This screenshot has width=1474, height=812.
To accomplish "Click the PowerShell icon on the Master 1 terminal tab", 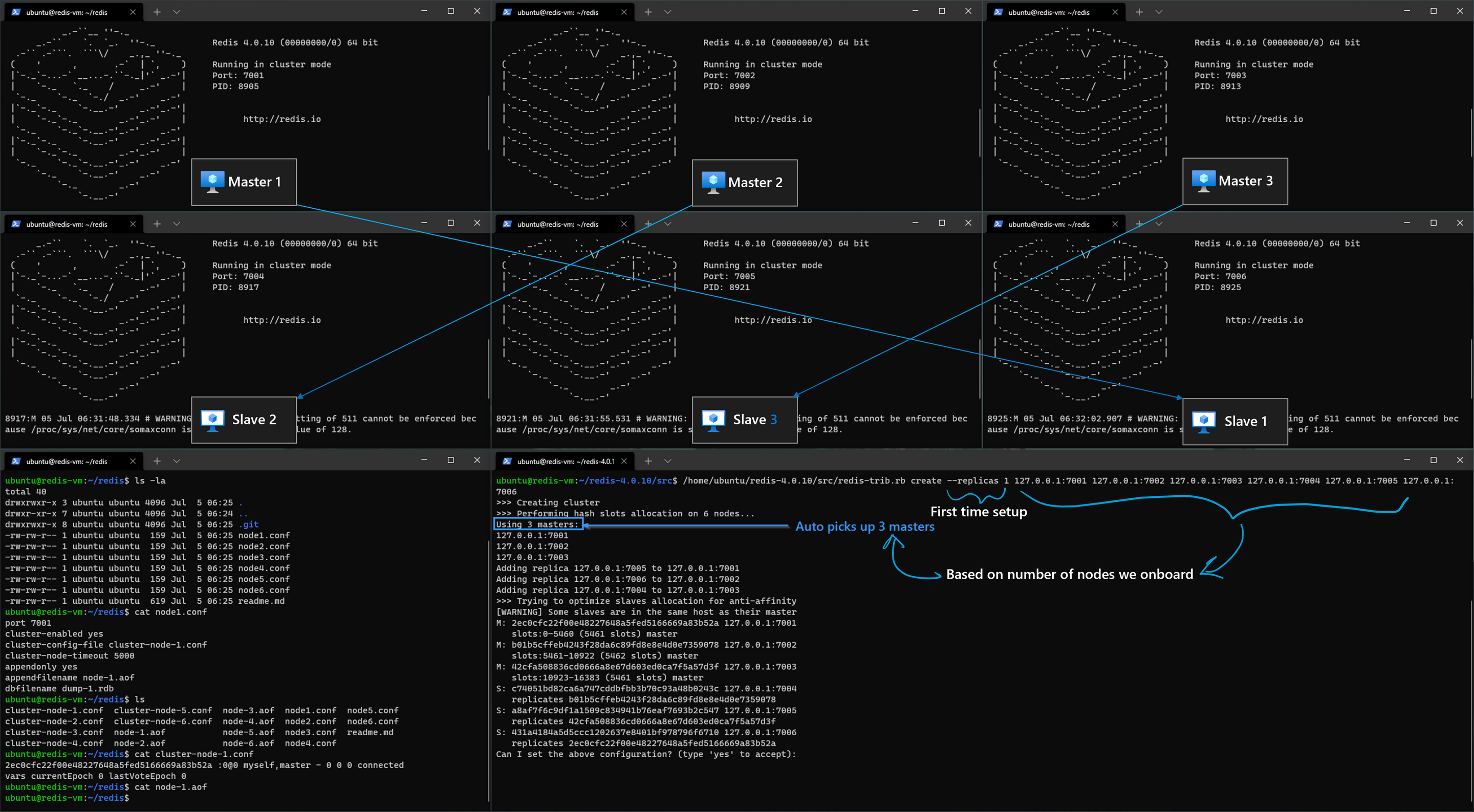I will [x=16, y=11].
